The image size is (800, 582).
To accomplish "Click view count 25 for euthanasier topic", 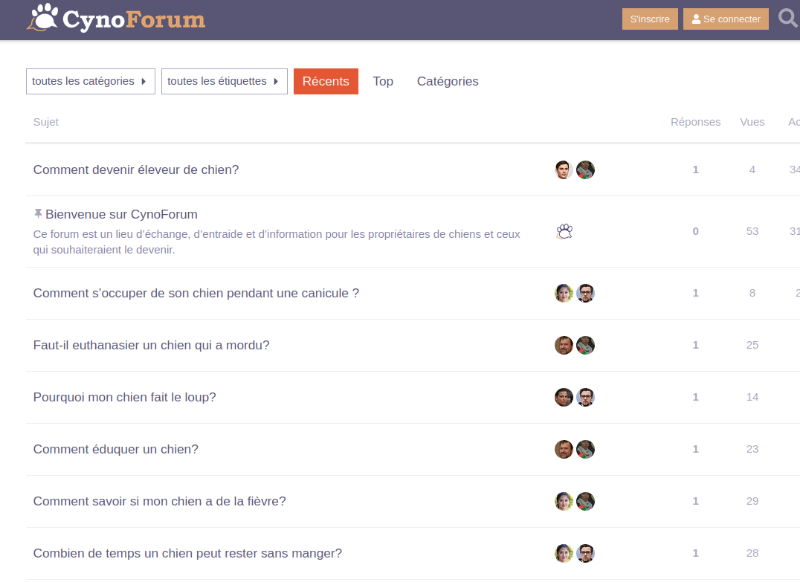I will coord(752,345).
